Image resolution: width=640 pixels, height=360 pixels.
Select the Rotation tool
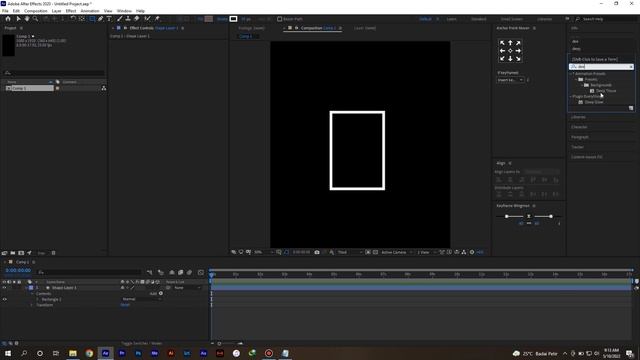[x=73, y=19]
